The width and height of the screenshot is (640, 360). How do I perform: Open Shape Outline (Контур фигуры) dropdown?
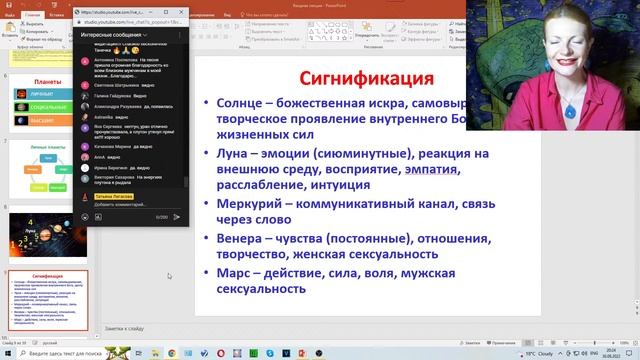(420, 31)
